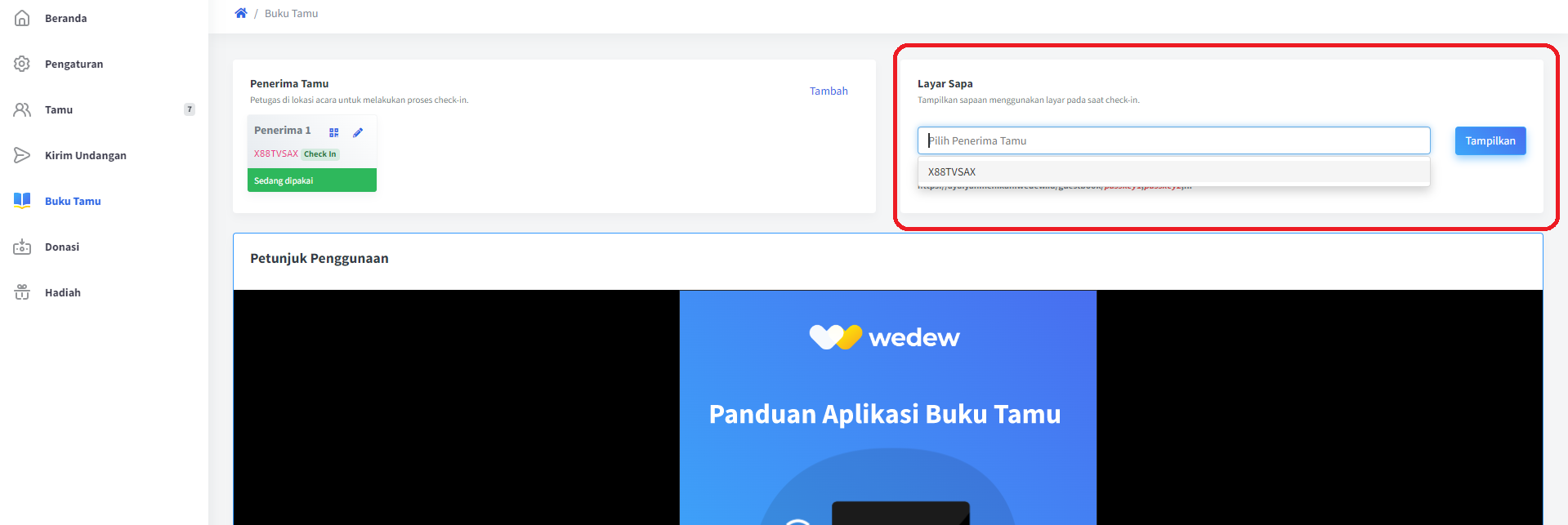
Task: Click the Kirim Undangan paper plane icon
Action: tap(22, 155)
